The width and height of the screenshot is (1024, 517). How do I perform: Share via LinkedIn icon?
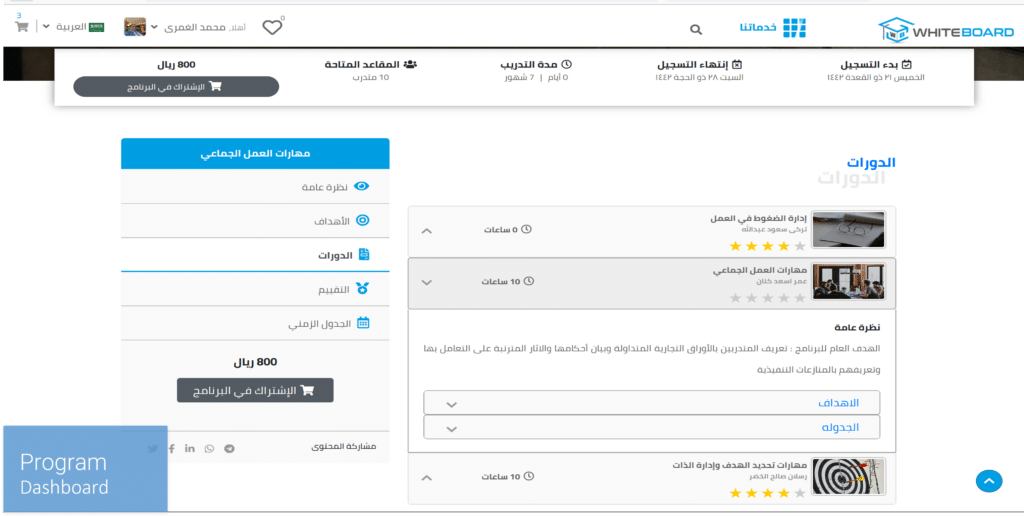[189, 448]
